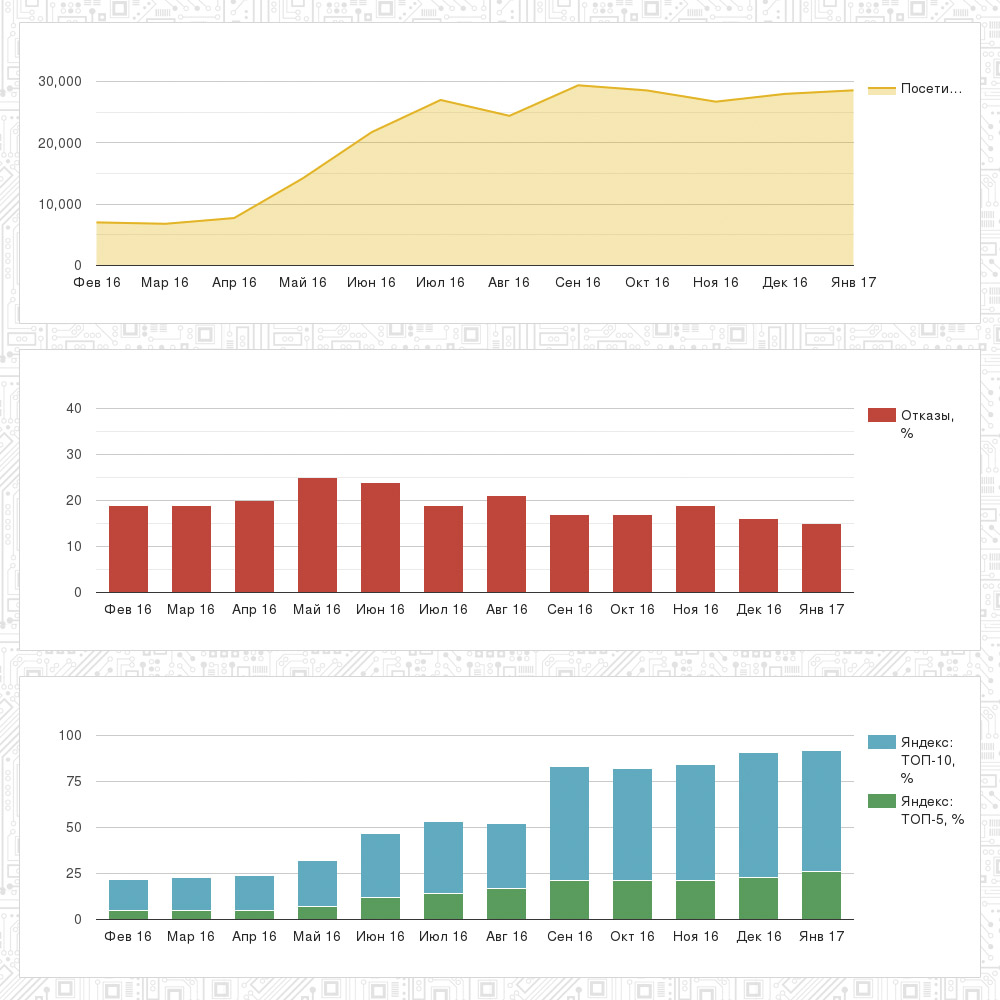1000x1000 pixels.
Task: Click the red bounce-rate bar for Мар 16
Action: click(191, 549)
